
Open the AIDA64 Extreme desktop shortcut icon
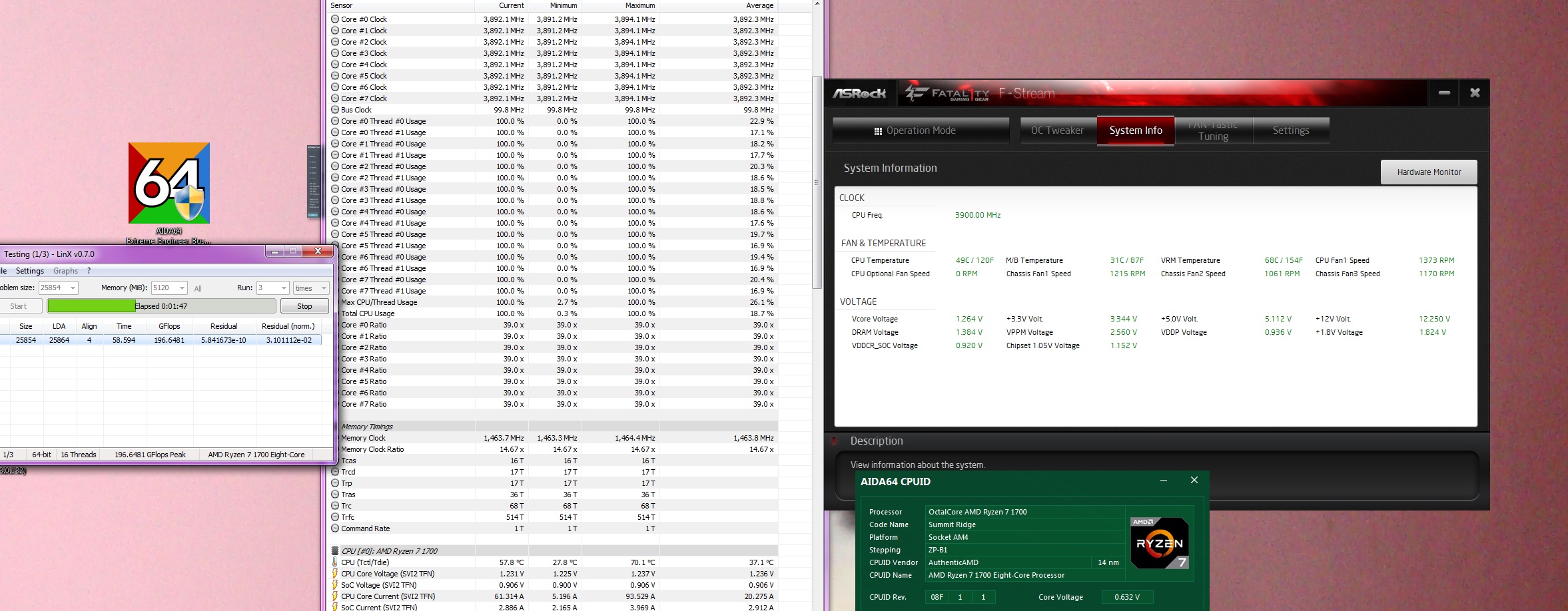pos(169,183)
